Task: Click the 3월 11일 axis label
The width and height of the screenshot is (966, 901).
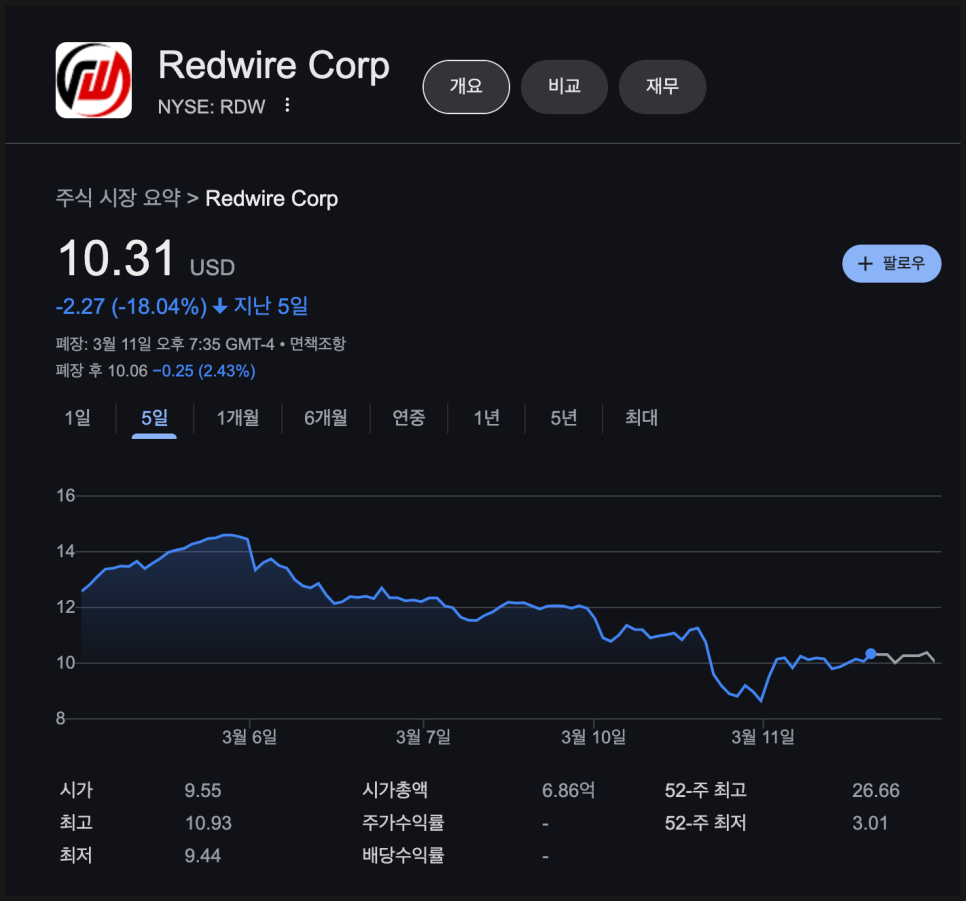Action: coord(763,737)
